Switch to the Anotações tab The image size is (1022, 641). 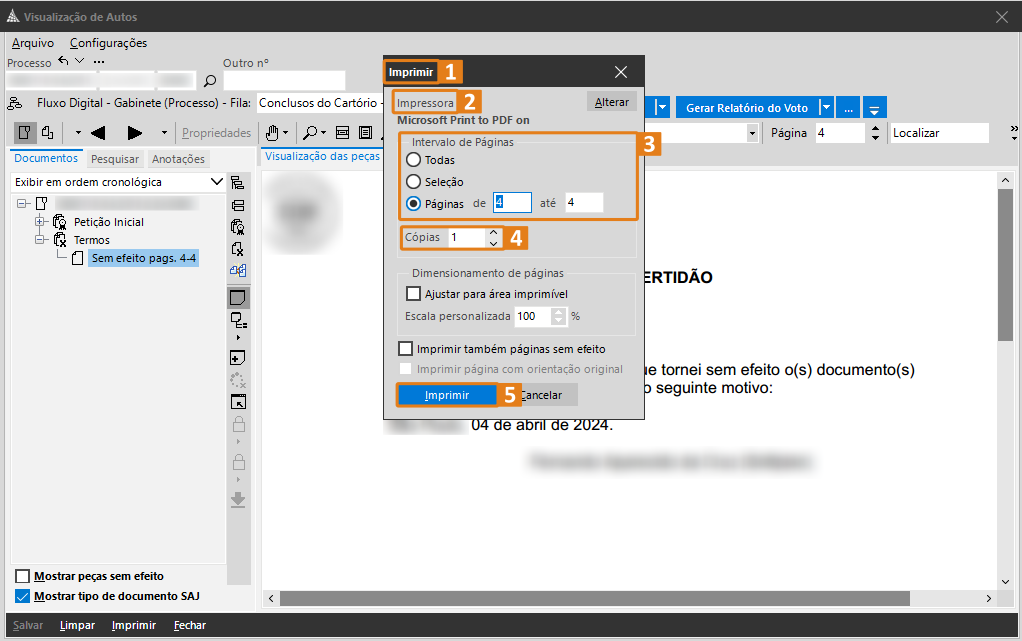click(x=179, y=159)
